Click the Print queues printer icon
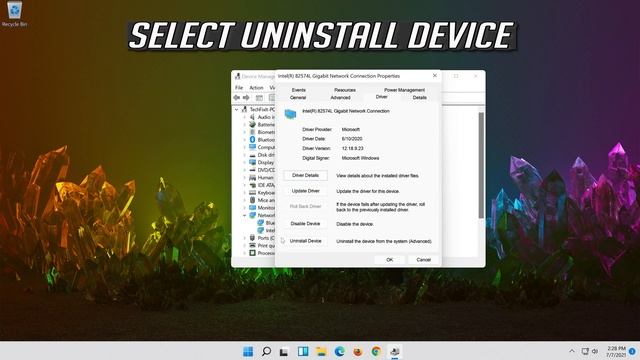 coord(252,245)
